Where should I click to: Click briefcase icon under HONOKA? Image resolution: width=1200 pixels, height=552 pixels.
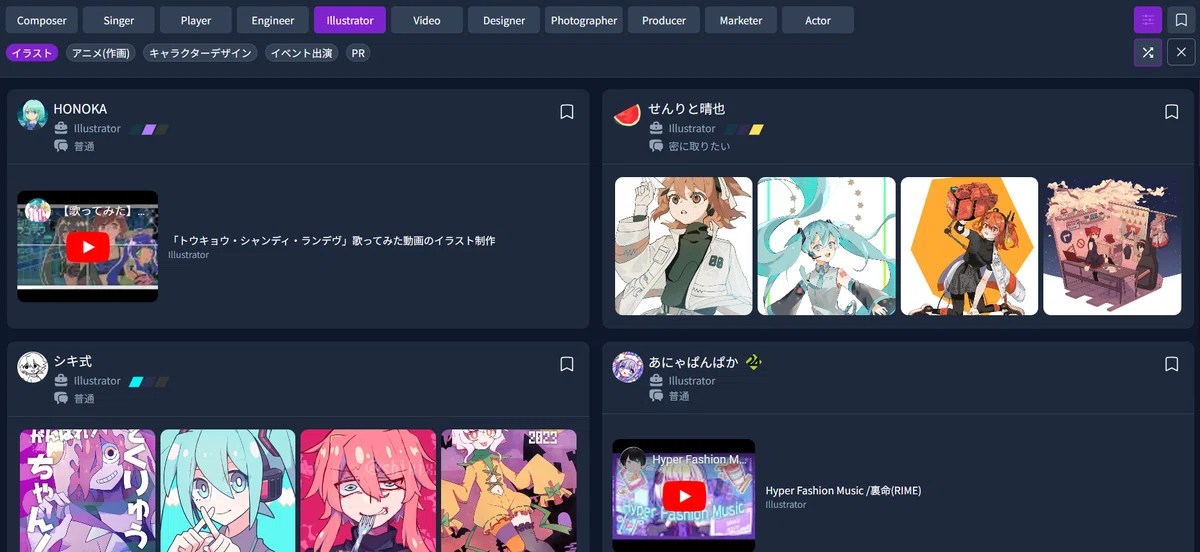[61, 128]
